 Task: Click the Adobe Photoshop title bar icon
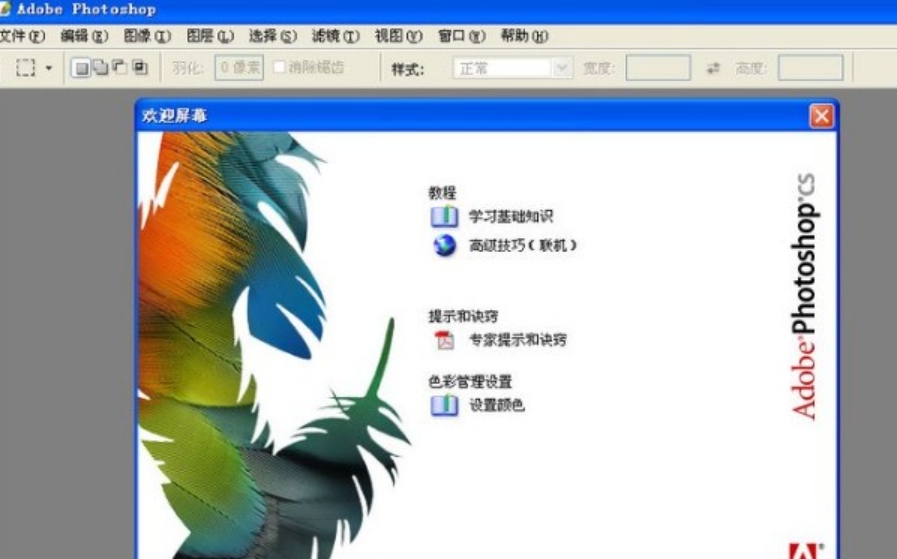(x=5, y=8)
